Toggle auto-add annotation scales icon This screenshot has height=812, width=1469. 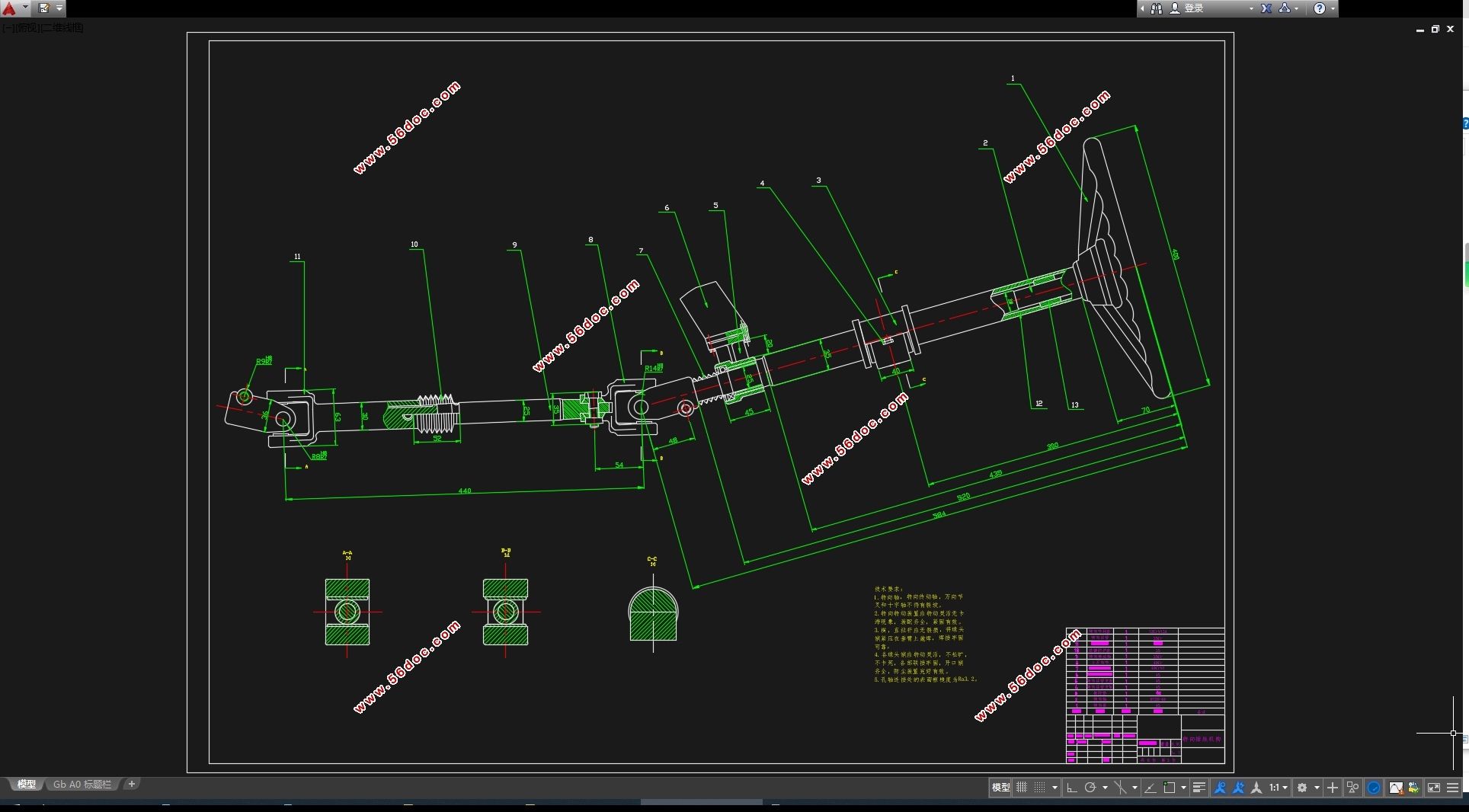1238,788
